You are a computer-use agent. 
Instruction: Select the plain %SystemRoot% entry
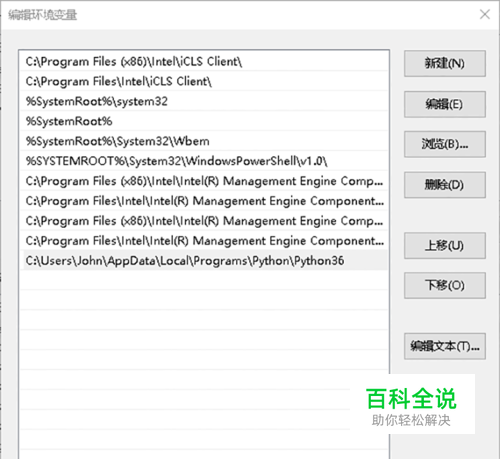(204, 121)
